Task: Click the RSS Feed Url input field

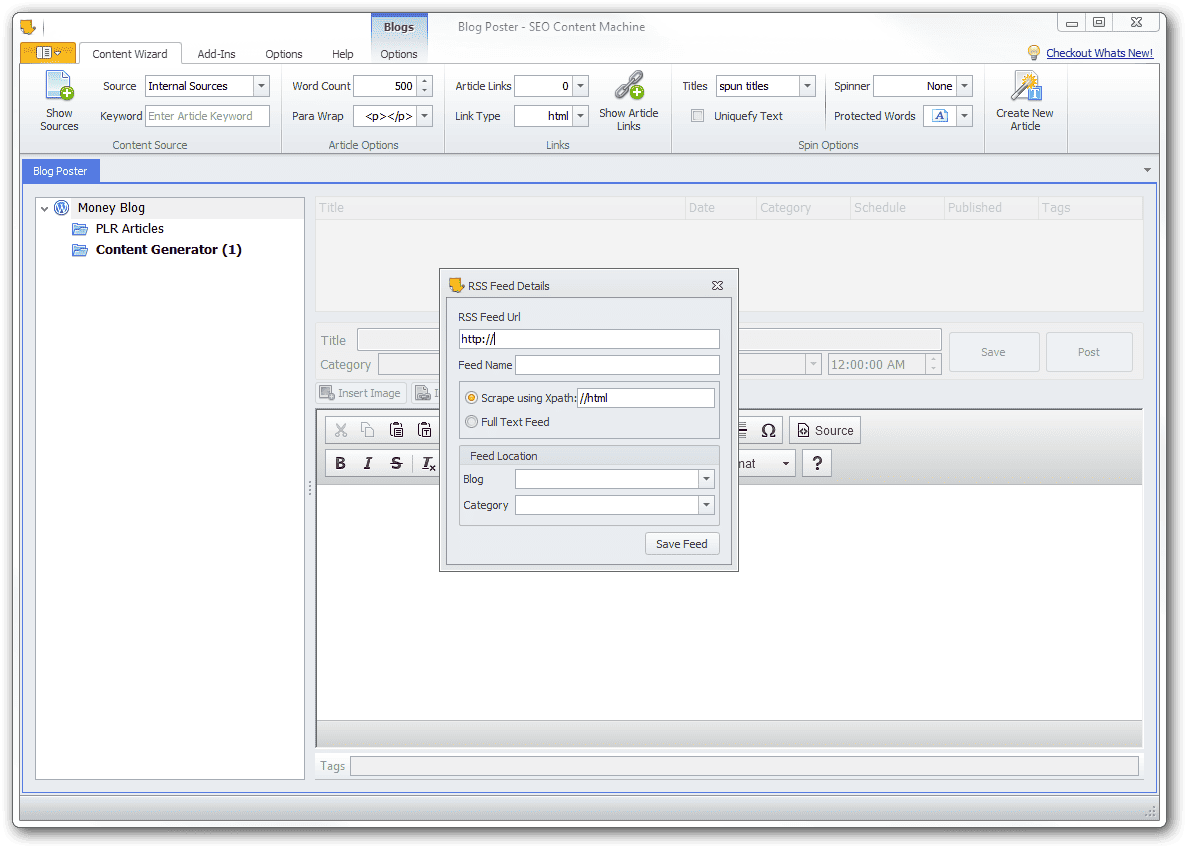Action: click(589, 339)
